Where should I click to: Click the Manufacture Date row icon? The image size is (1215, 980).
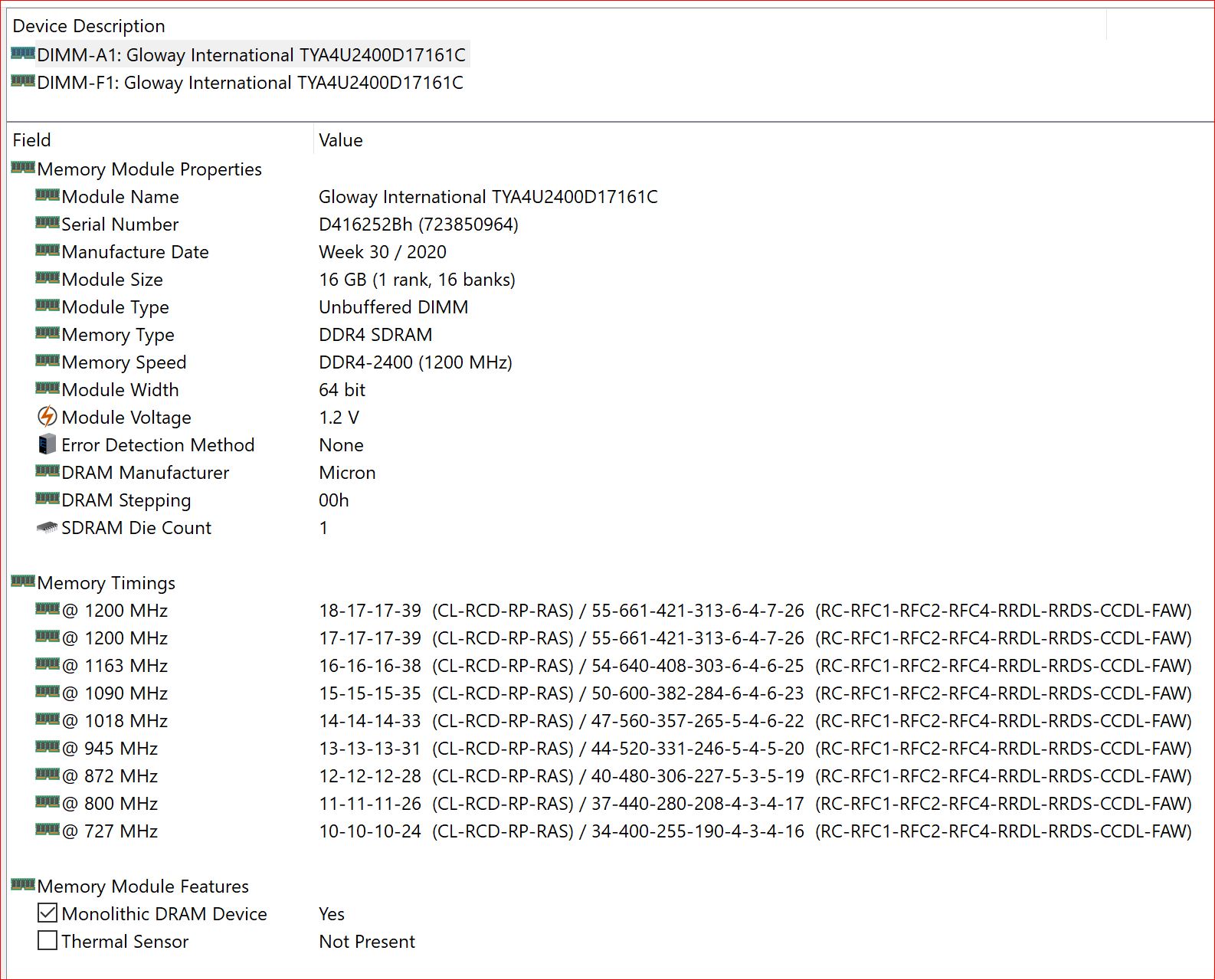click(47, 251)
